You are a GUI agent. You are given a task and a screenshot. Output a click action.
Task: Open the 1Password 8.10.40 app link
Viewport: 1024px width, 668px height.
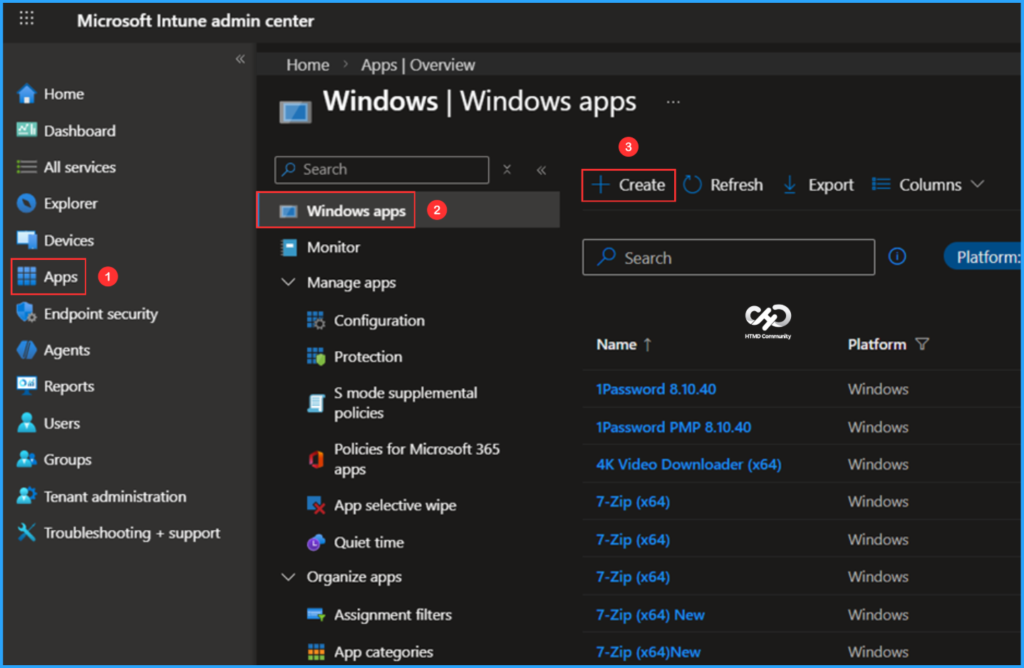(x=656, y=388)
